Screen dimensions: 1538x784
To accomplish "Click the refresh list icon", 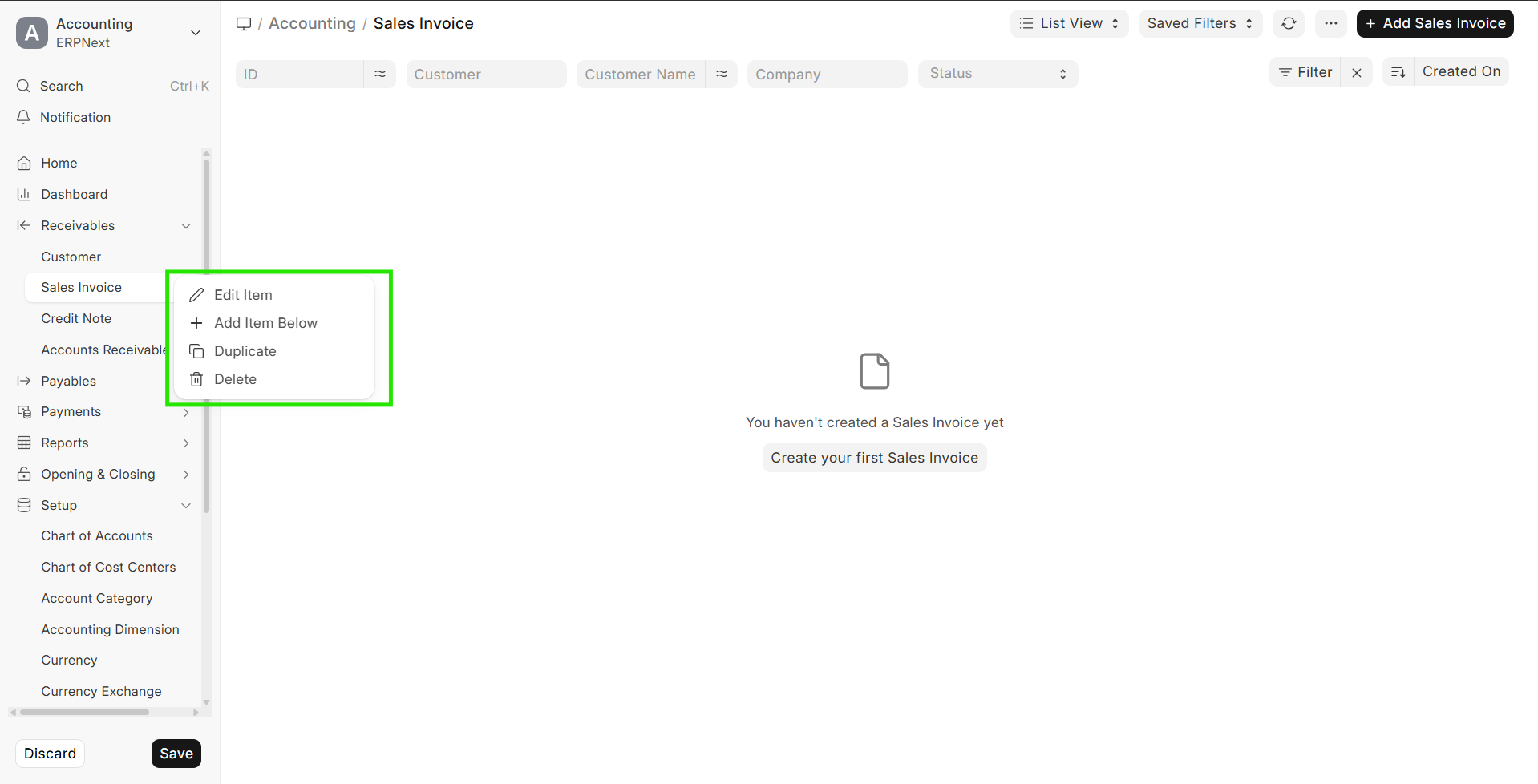I will (x=1289, y=24).
